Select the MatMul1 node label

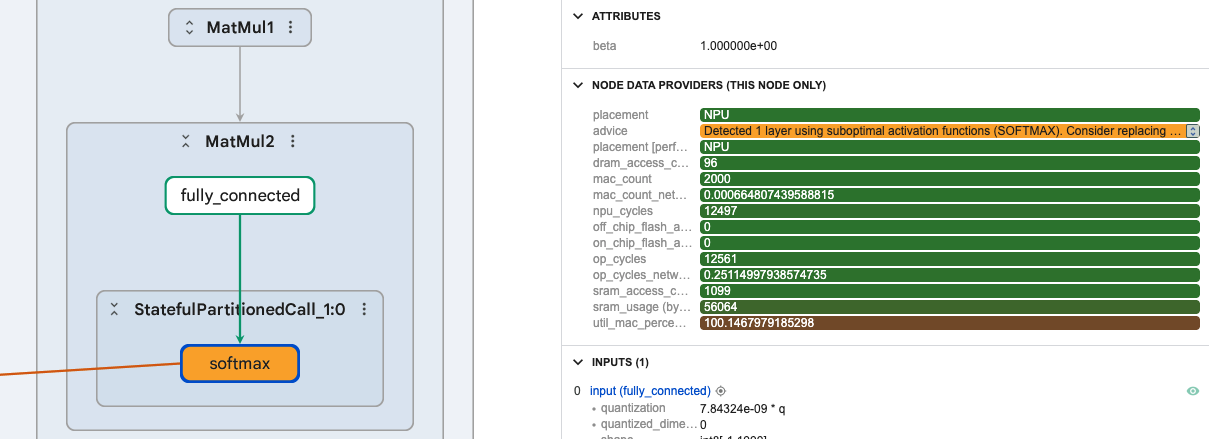pos(240,28)
